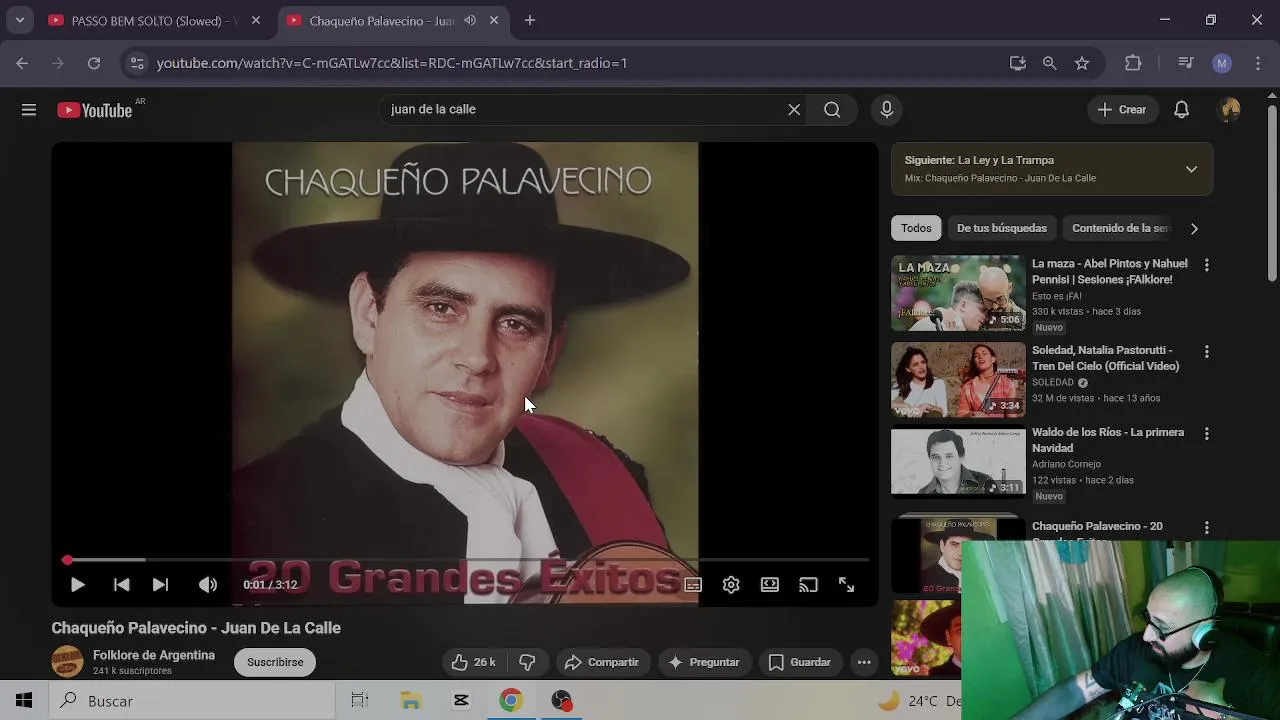Save the video with Guardar
Screen dimensions: 1280x720
(x=800, y=662)
